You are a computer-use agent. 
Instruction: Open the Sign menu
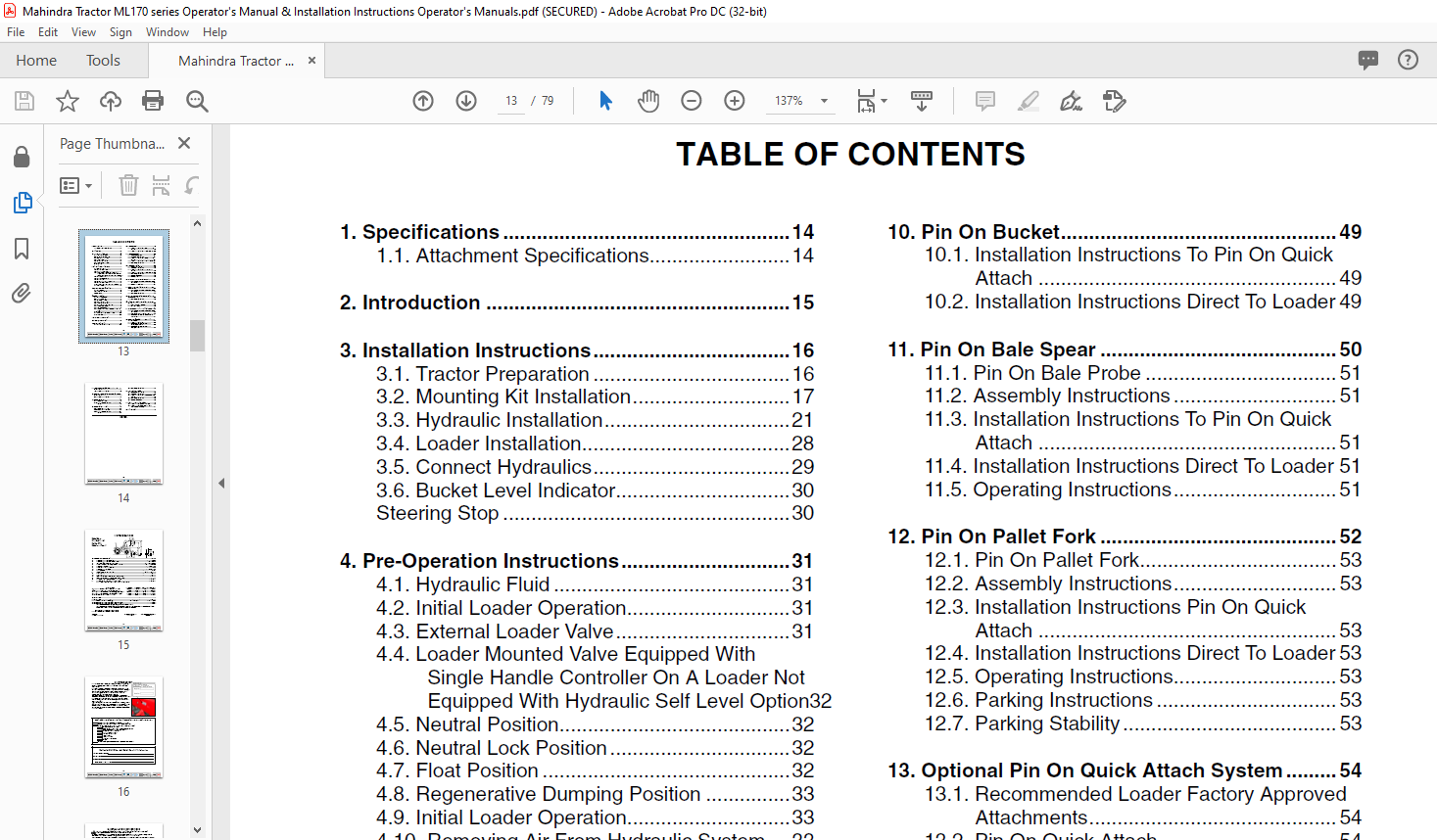120,32
